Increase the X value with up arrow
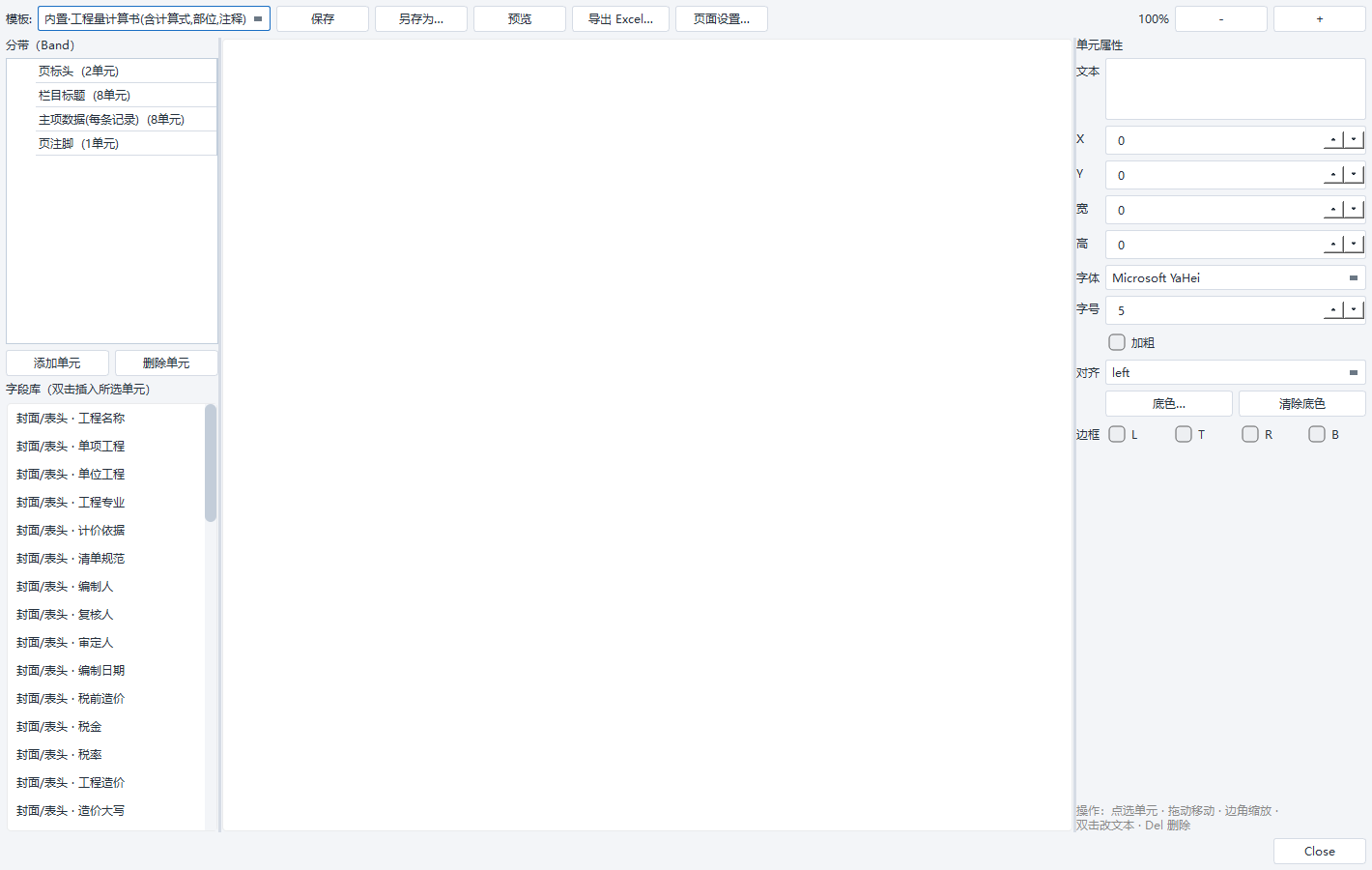 (1333, 140)
